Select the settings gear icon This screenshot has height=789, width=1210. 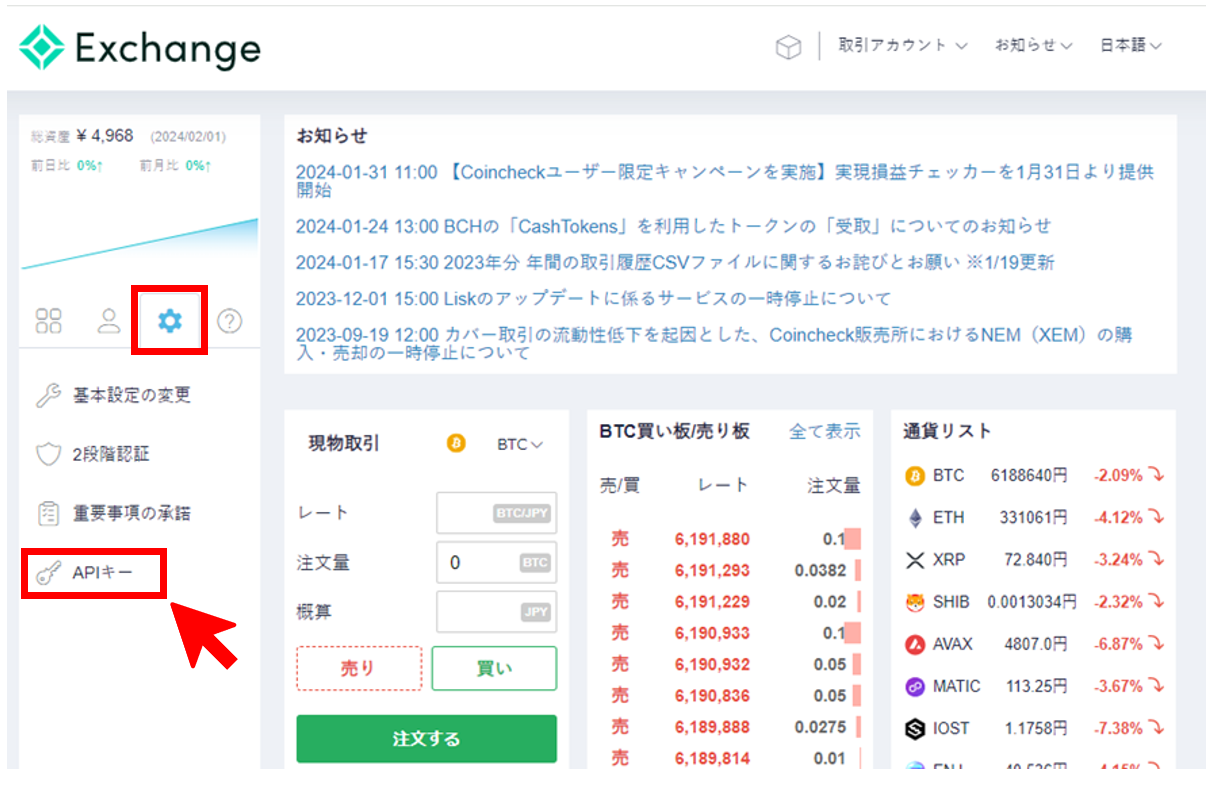click(170, 321)
